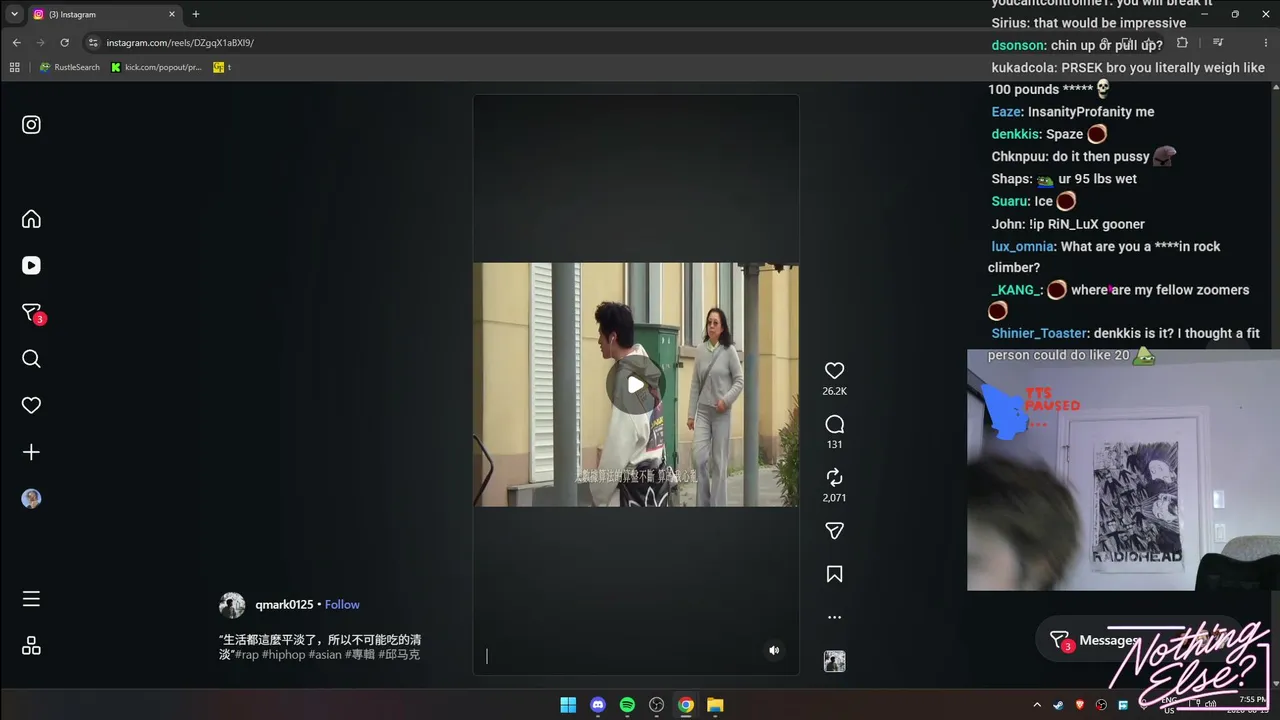Play the paused reel video
The height and width of the screenshot is (720, 1280).
pyautogui.click(x=635, y=385)
